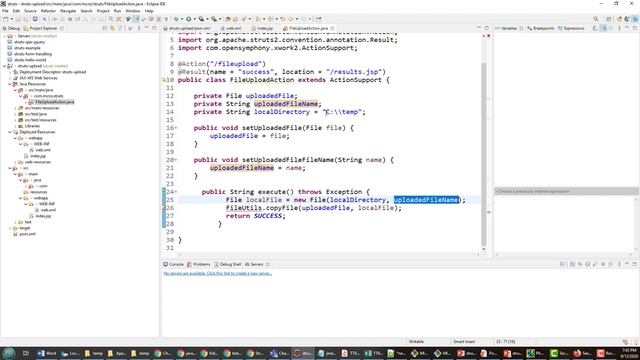Toggle Link with Editor in Project Explorer
640x360 pixels.
(x=112, y=28)
